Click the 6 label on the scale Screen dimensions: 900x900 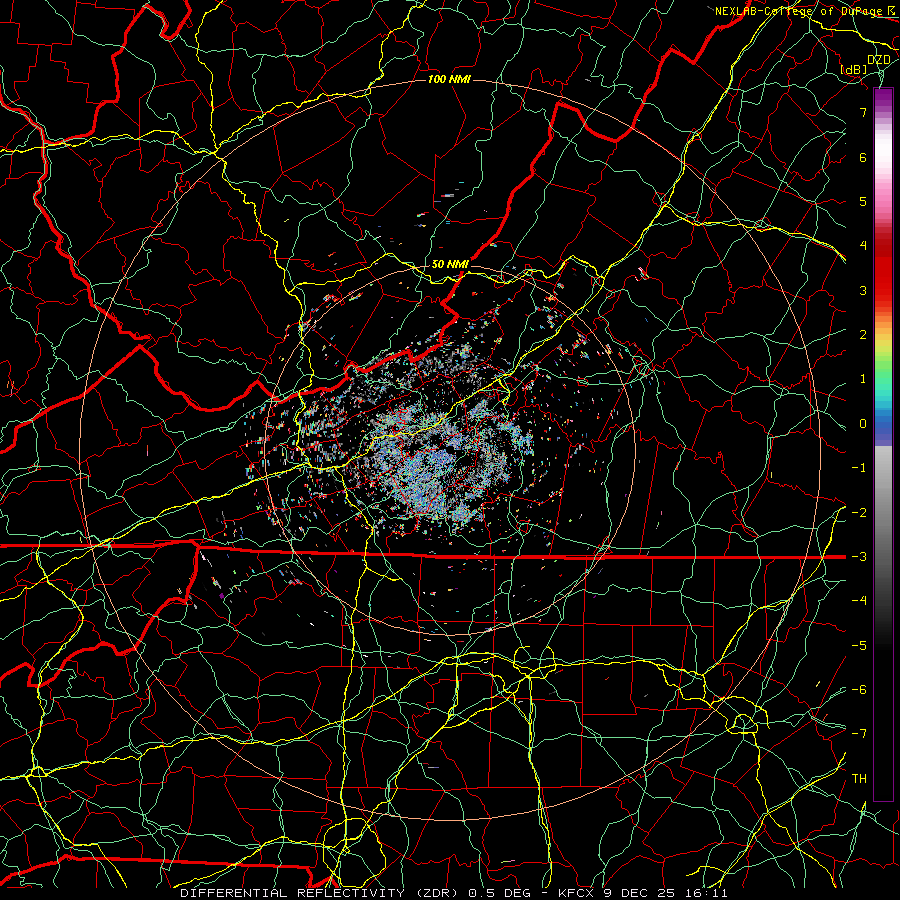863,157
